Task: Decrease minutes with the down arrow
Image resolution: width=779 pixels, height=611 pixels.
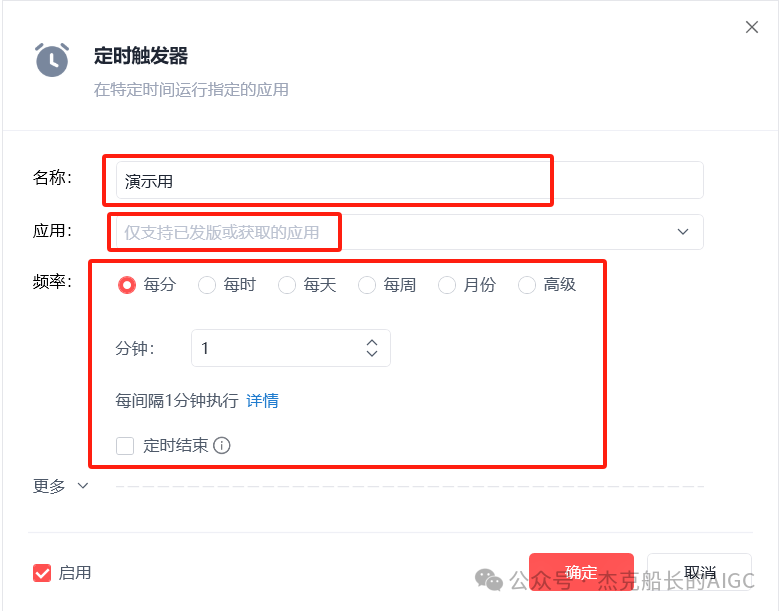Action: pyautogui.click(x=372, y=353)
